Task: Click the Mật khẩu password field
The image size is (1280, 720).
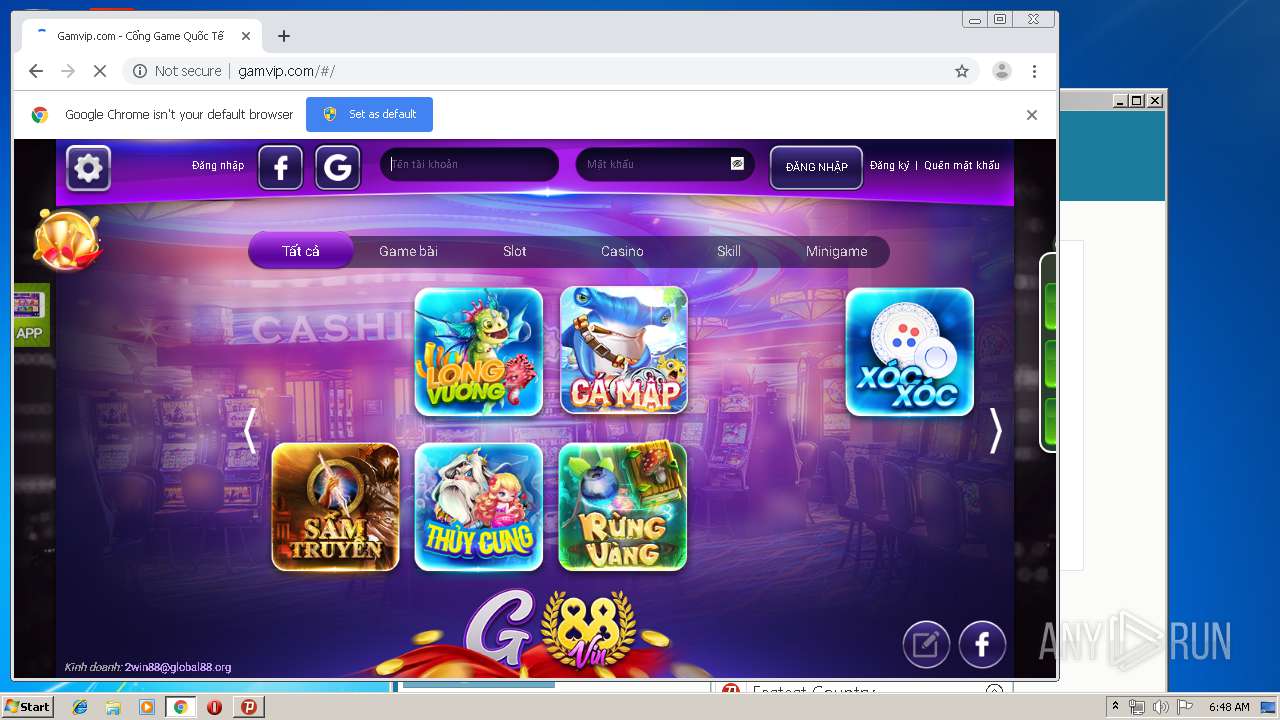Action: click(665, 164)
